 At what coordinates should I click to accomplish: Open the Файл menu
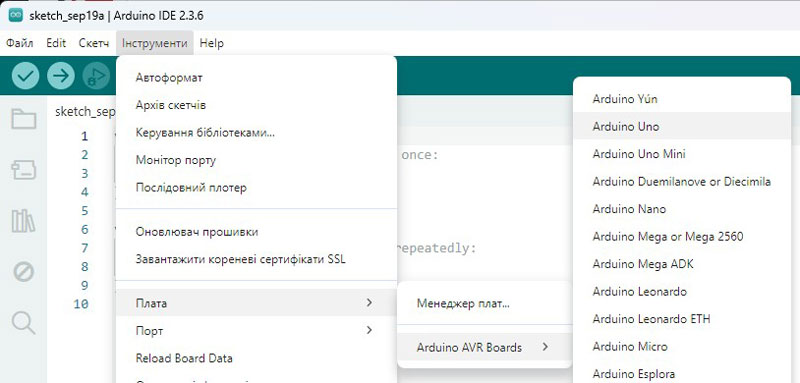pos(19,43)
